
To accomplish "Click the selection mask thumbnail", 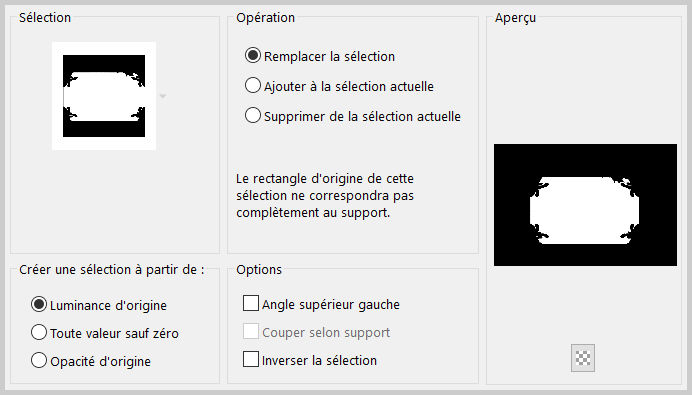I will click(x=104, y=96).
